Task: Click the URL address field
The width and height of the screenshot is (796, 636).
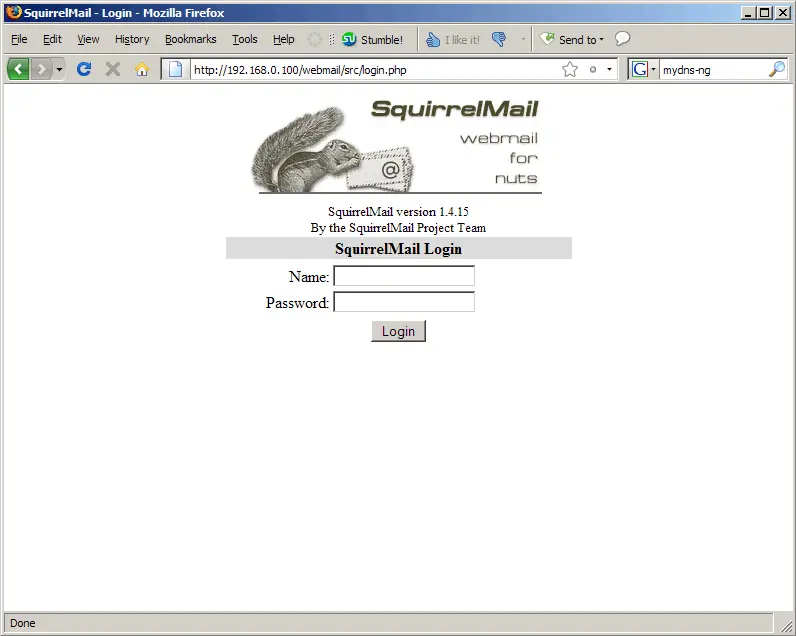Action: [376, 70]
